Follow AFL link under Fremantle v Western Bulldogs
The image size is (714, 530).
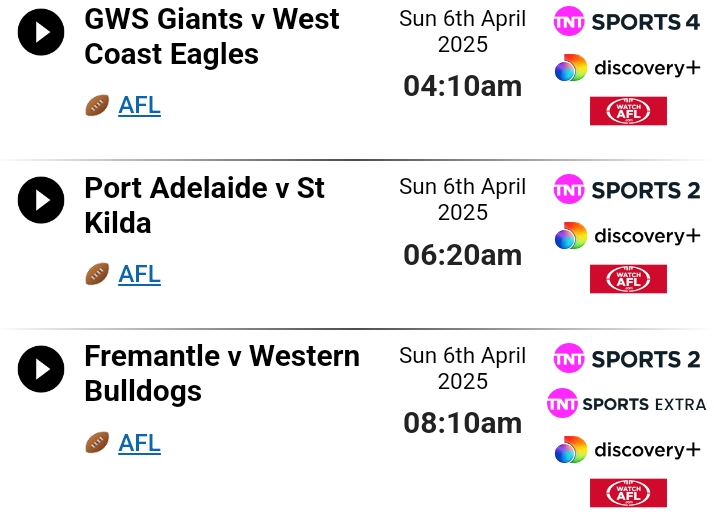coord(139,443)
